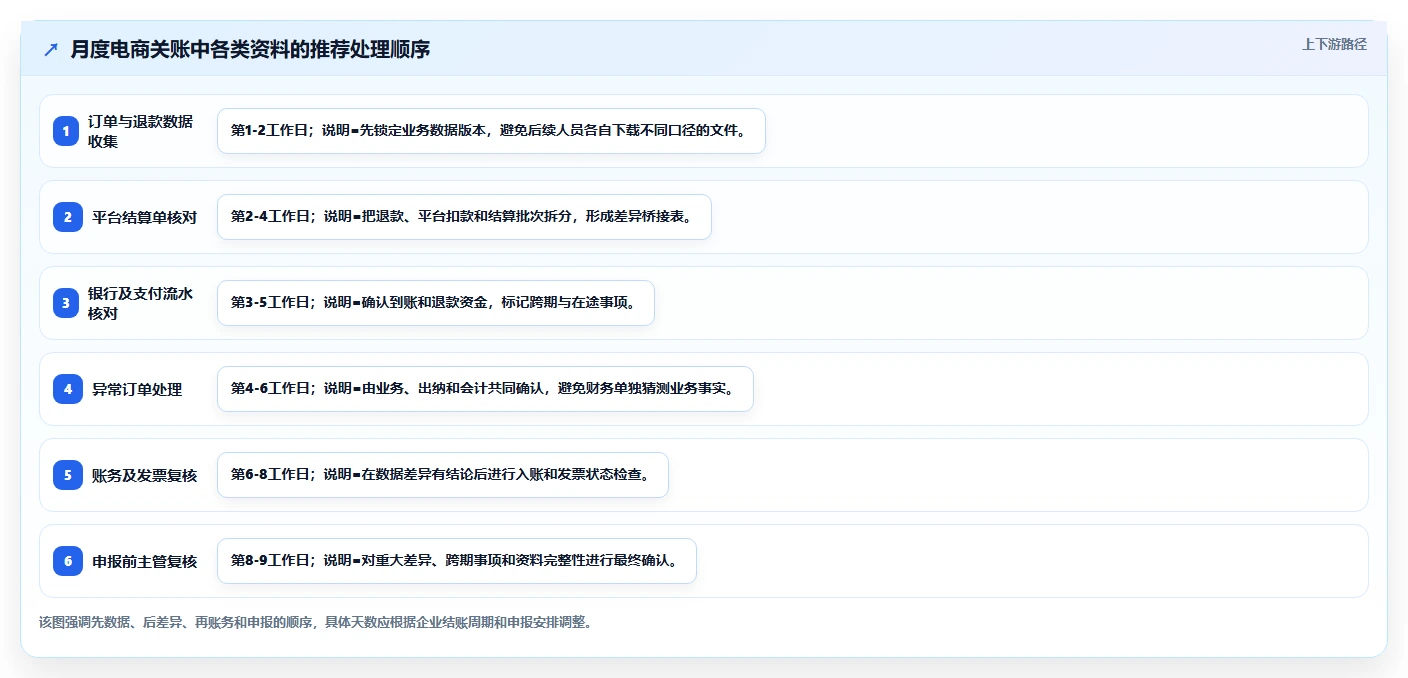Click the 第4-6工作日 description box
The width and height of the screenshot is (1408, 678).
click(485, 389)
